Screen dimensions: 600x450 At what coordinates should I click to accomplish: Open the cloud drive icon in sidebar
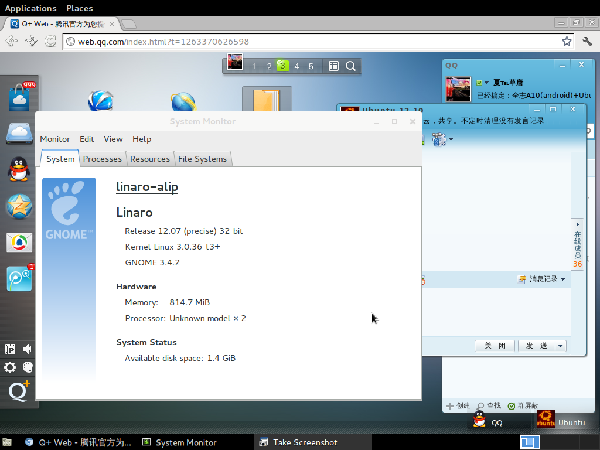click(x=19, y=134)
